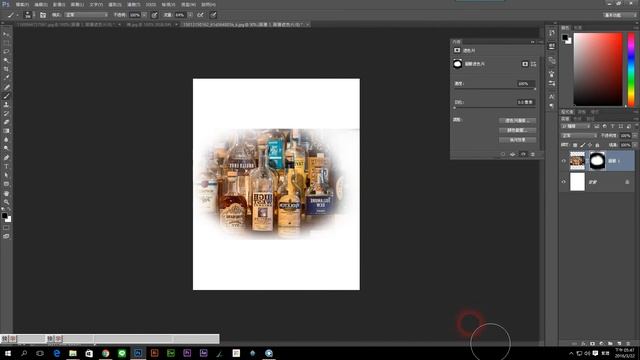Select the Pen tool

[x=6, y=158]
